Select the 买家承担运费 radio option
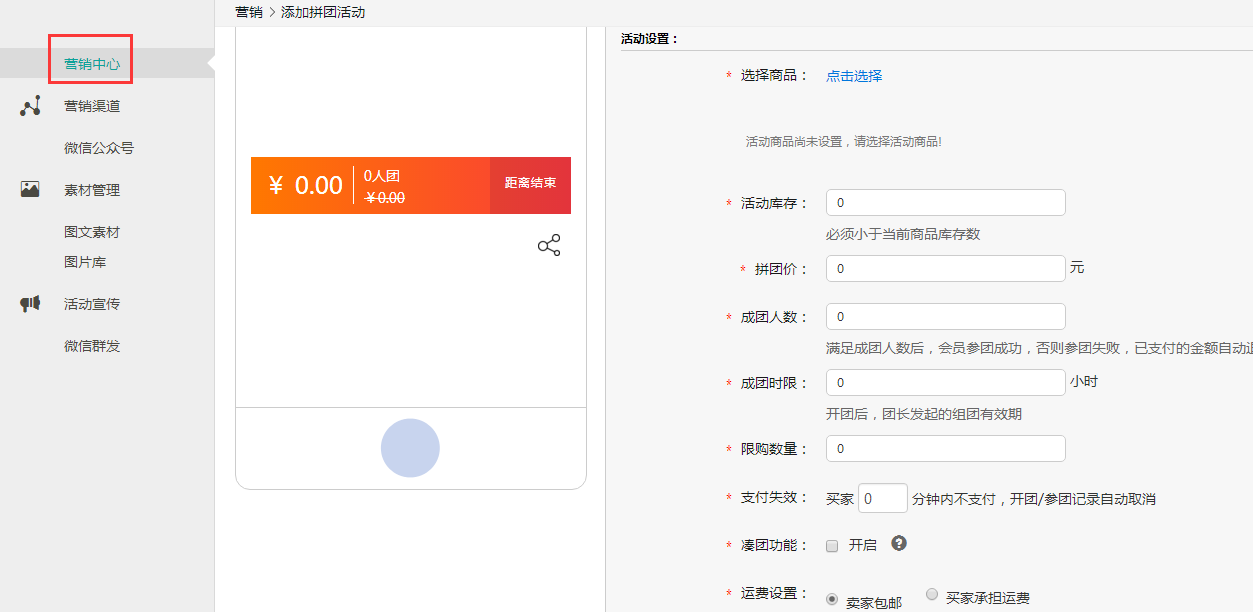The height and width of the screenshot is (612, 1253). click(x=932, y=595)
